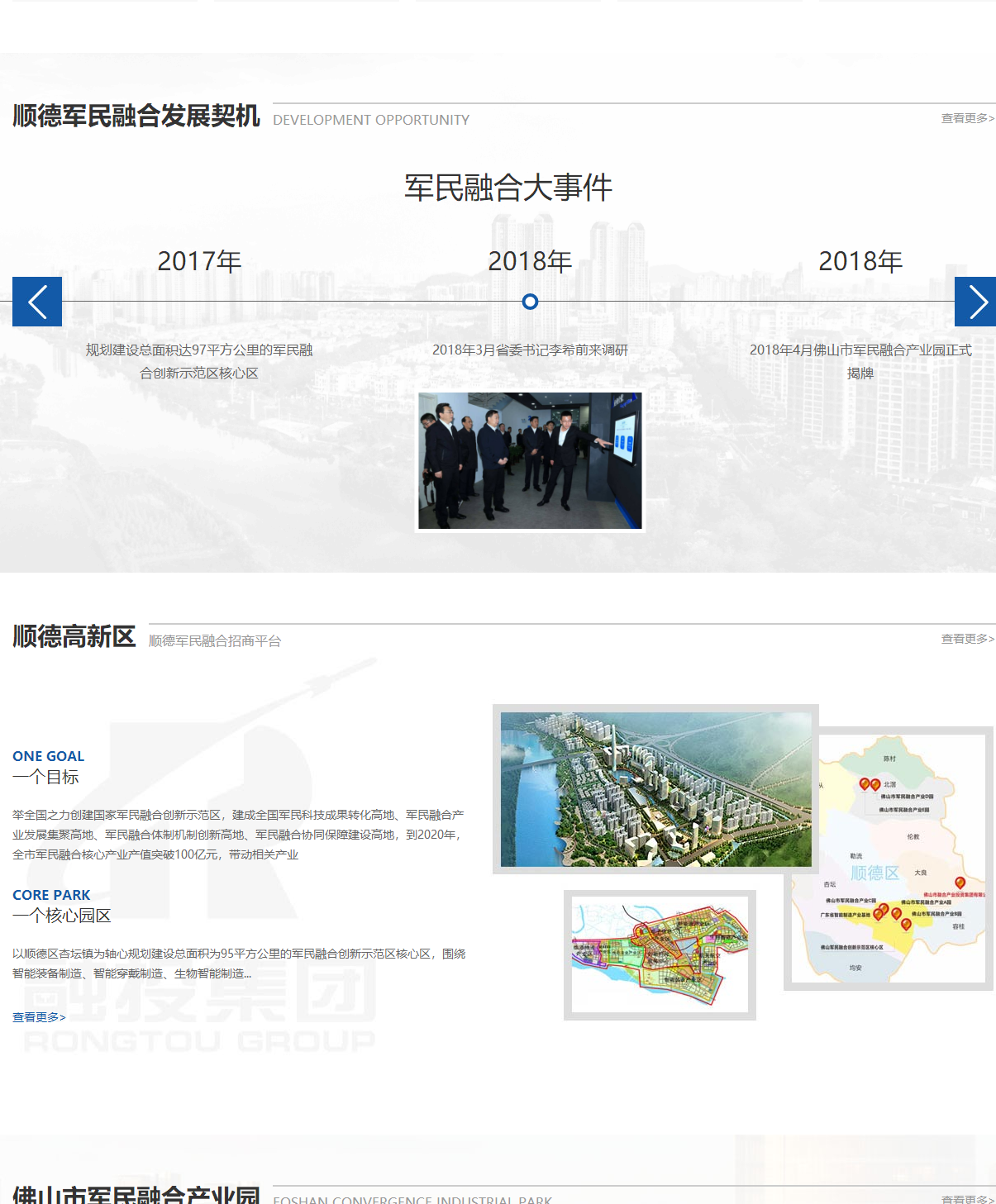Viewport: 996px width, 1204px height.
Task: Click the 2017年 year label on the timeline
Action: (x=198, y=261)
